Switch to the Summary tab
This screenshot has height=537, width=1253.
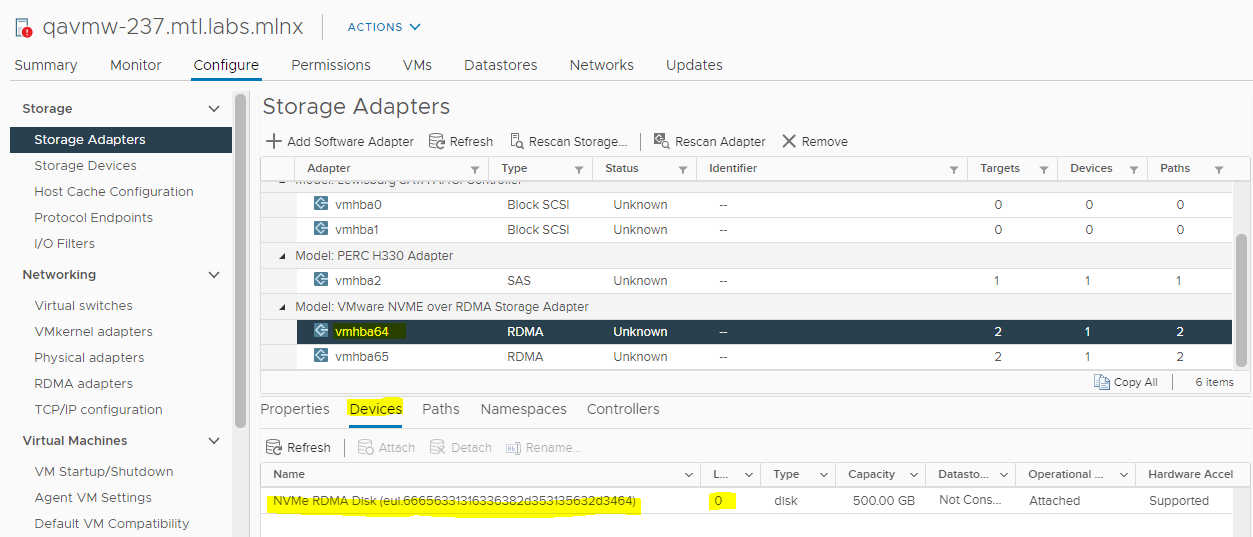46,65
